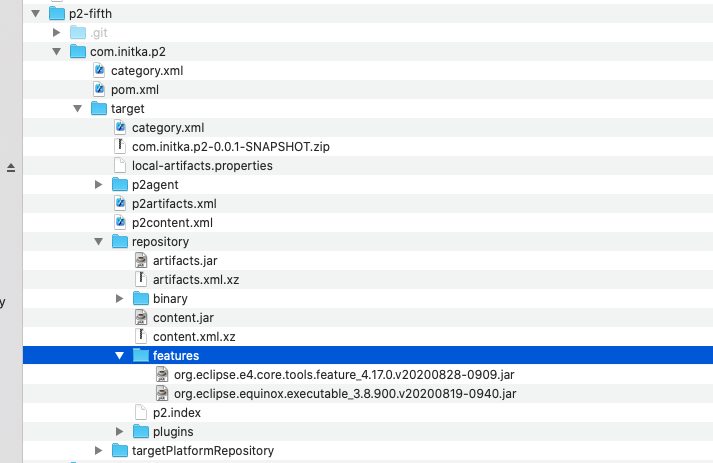Click the SNAPSHOT.zip archive icon
The image size is (713, 463).
120,146
